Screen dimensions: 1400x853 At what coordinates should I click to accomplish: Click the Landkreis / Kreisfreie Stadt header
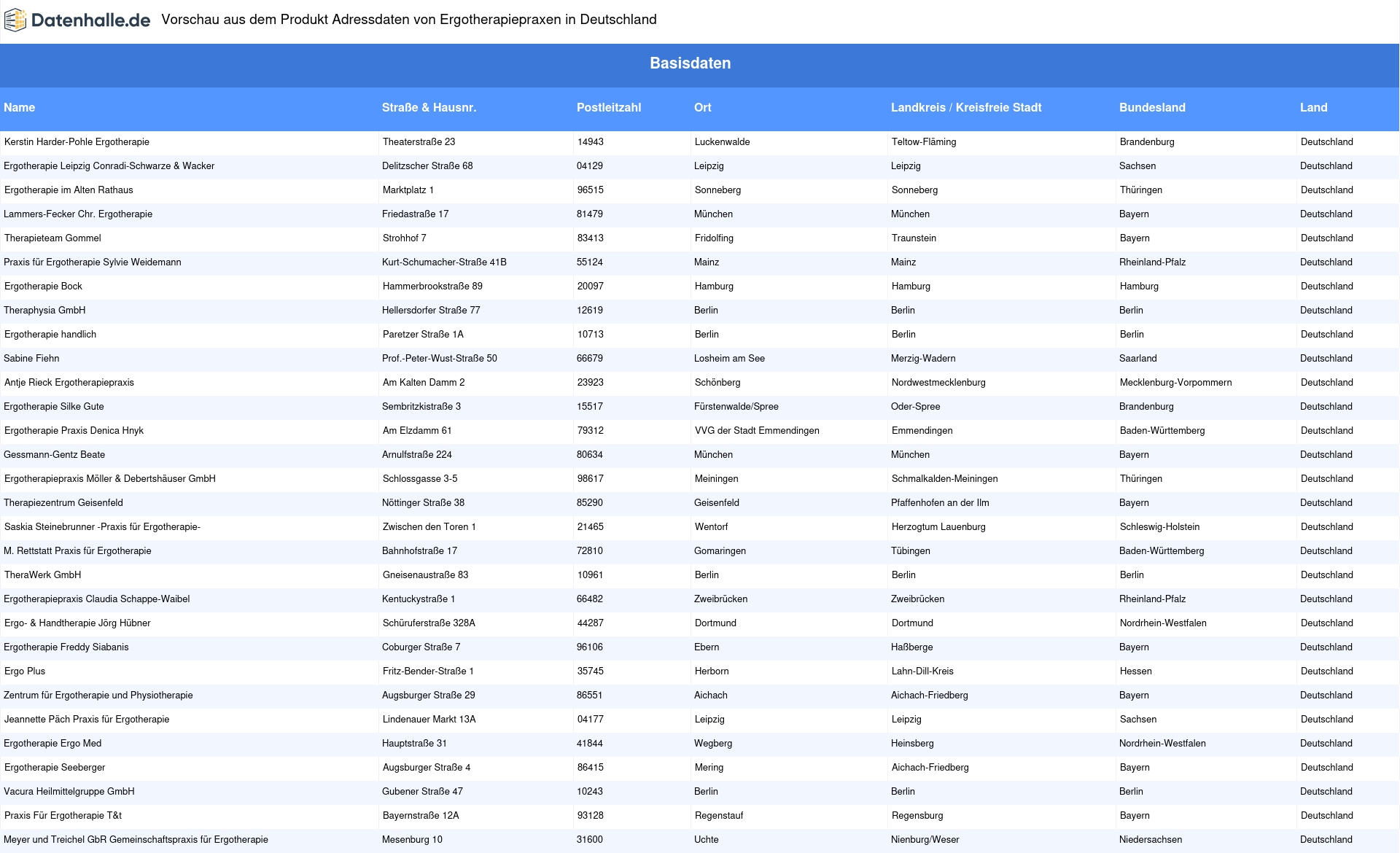click(x=966, y=107)
